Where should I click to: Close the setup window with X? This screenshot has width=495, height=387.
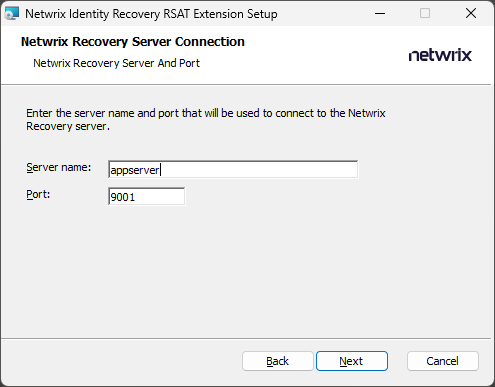pyautogui.click(x=471, y=13)
